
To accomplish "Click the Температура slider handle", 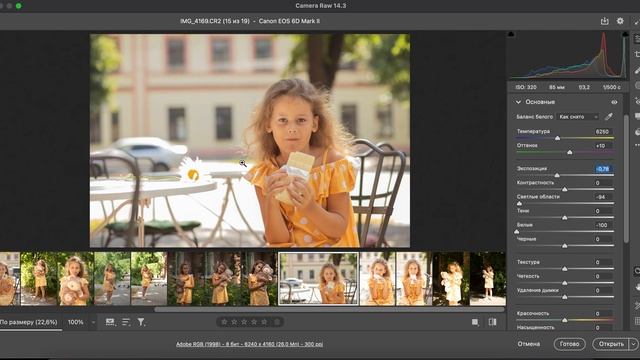I will pyautogui.click(x=558, y=138).
